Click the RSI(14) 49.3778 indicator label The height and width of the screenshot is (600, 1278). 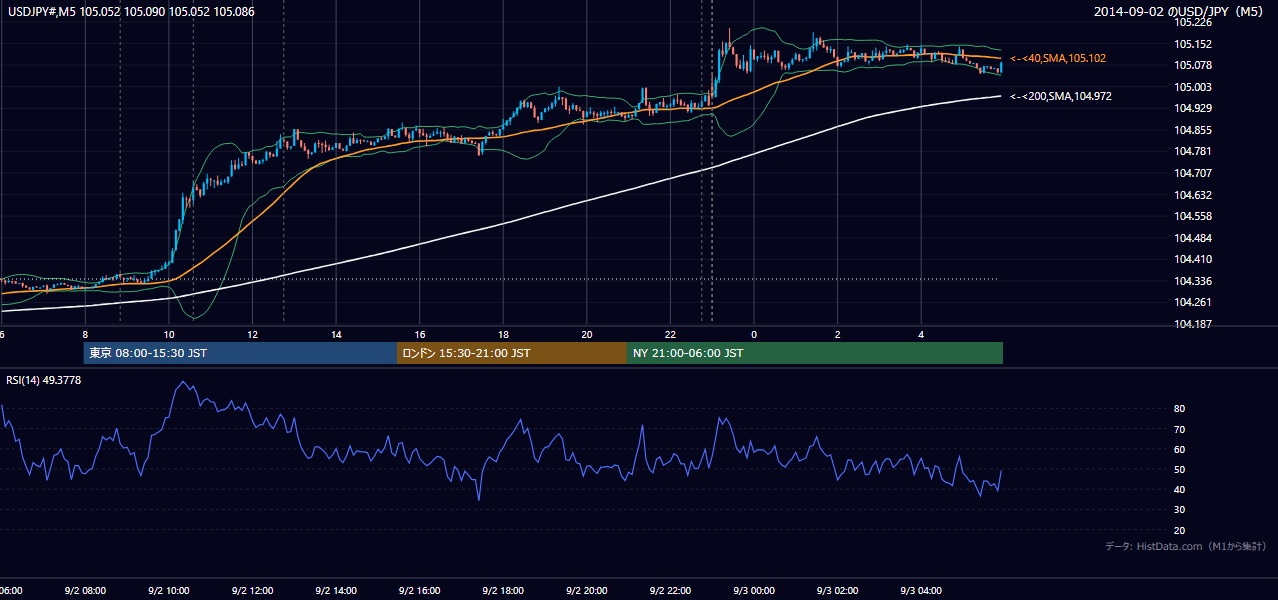click(45, 380)
